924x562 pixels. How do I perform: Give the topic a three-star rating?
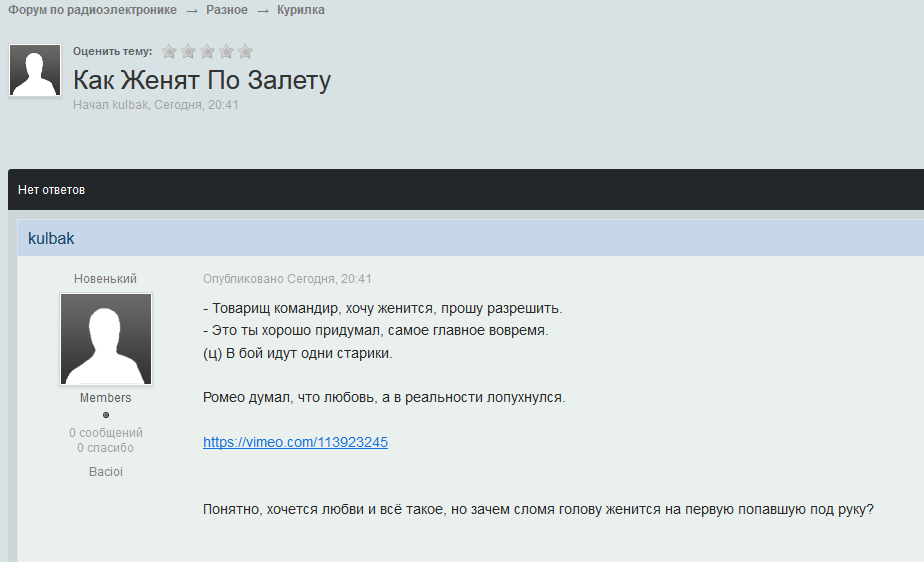(x=208, y=51)
